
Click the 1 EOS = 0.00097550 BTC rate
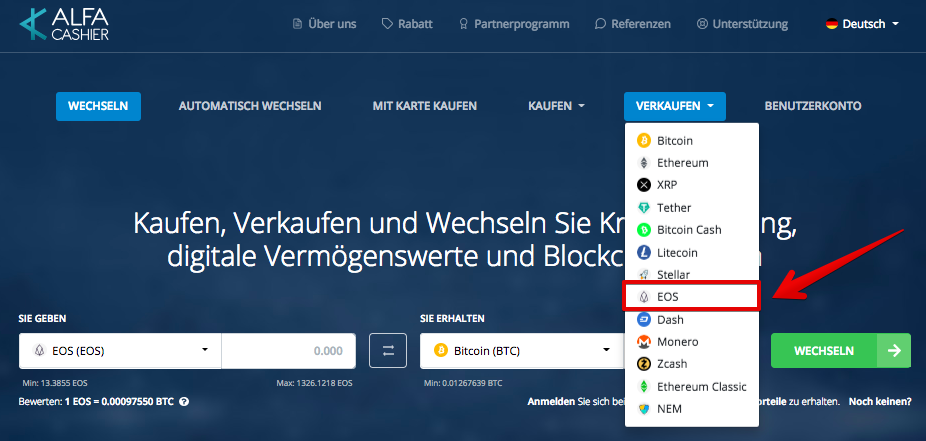tap(119, 401)
